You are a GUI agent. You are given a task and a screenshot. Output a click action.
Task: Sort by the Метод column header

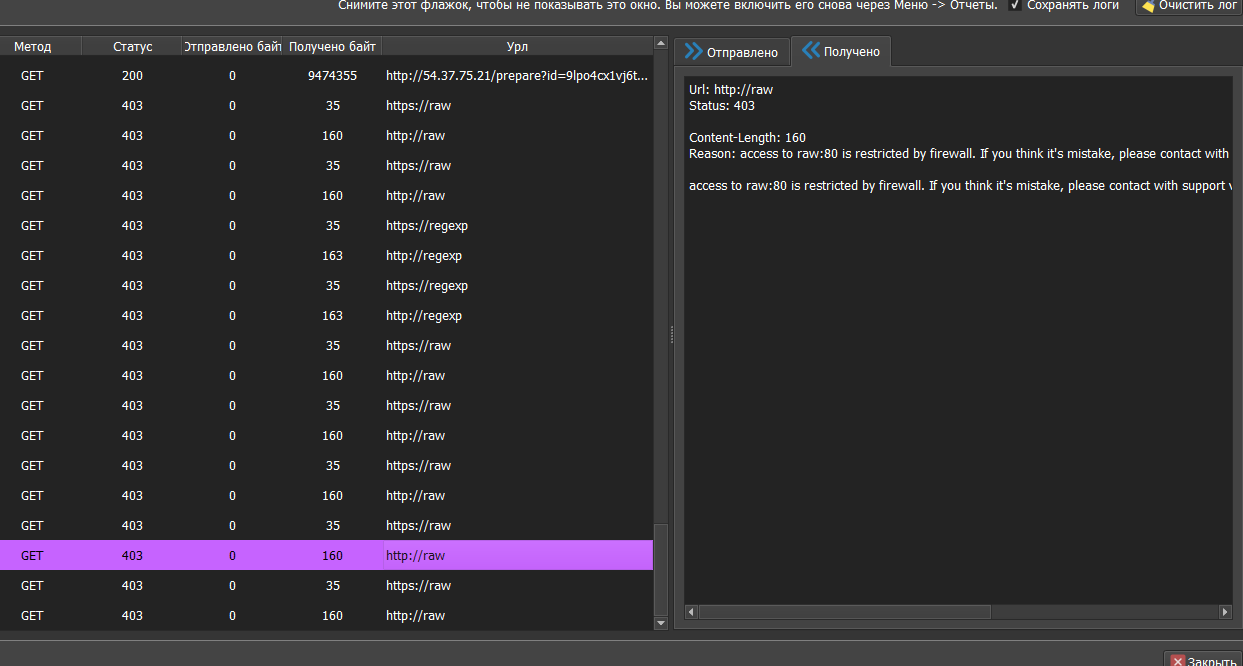[40, 45]
